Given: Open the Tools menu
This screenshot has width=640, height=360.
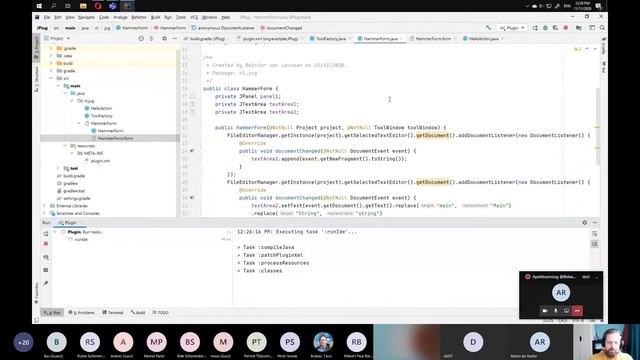Looking at the screenshot, I should coord(181,17).
